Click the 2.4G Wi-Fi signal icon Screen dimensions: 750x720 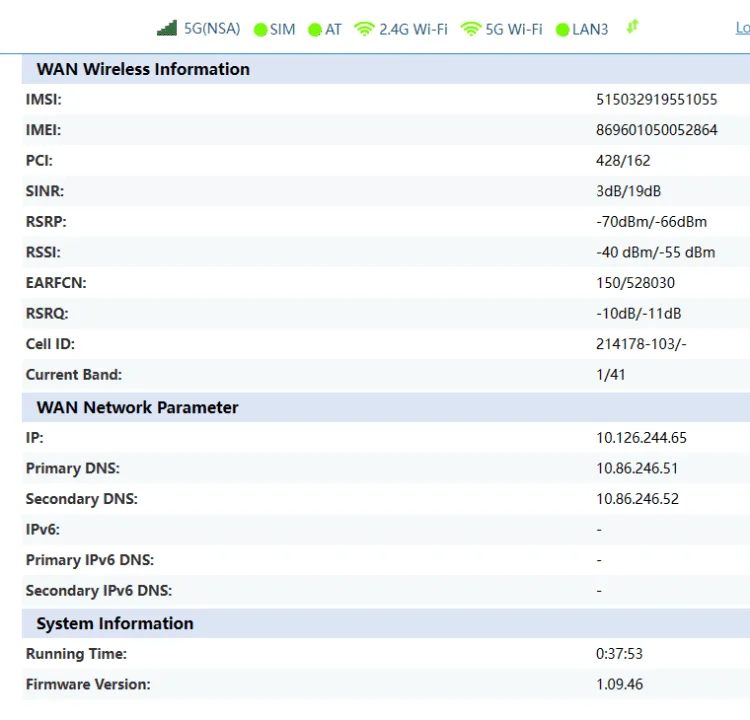pos(364,29)
